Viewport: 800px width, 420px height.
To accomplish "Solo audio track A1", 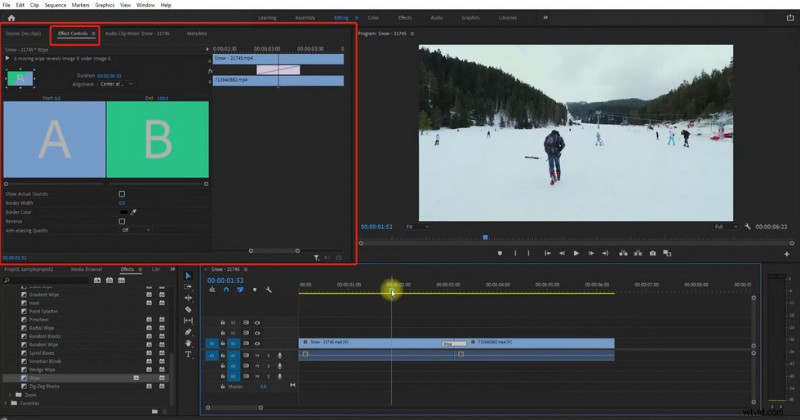I will pos(268,355).
